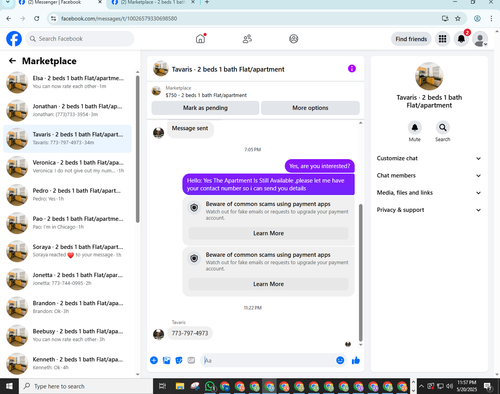This screenshot has width=500, height=394.
Task: Attach a photo using the image icon
Action: [166, 360]
